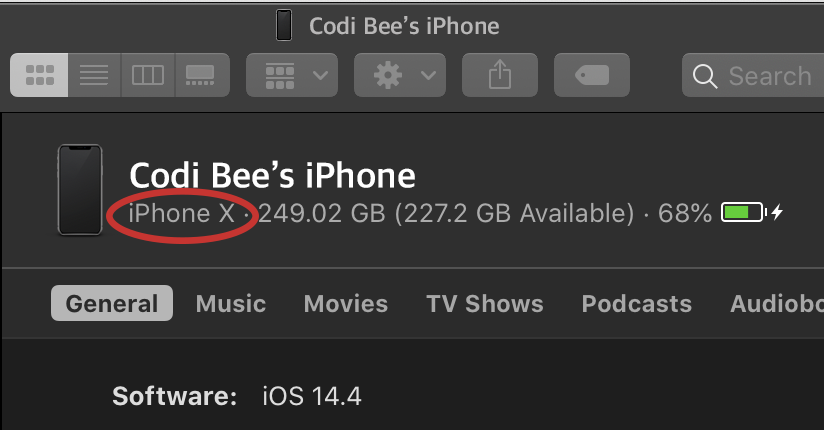Show the Podcasts tab

point(636,304)
